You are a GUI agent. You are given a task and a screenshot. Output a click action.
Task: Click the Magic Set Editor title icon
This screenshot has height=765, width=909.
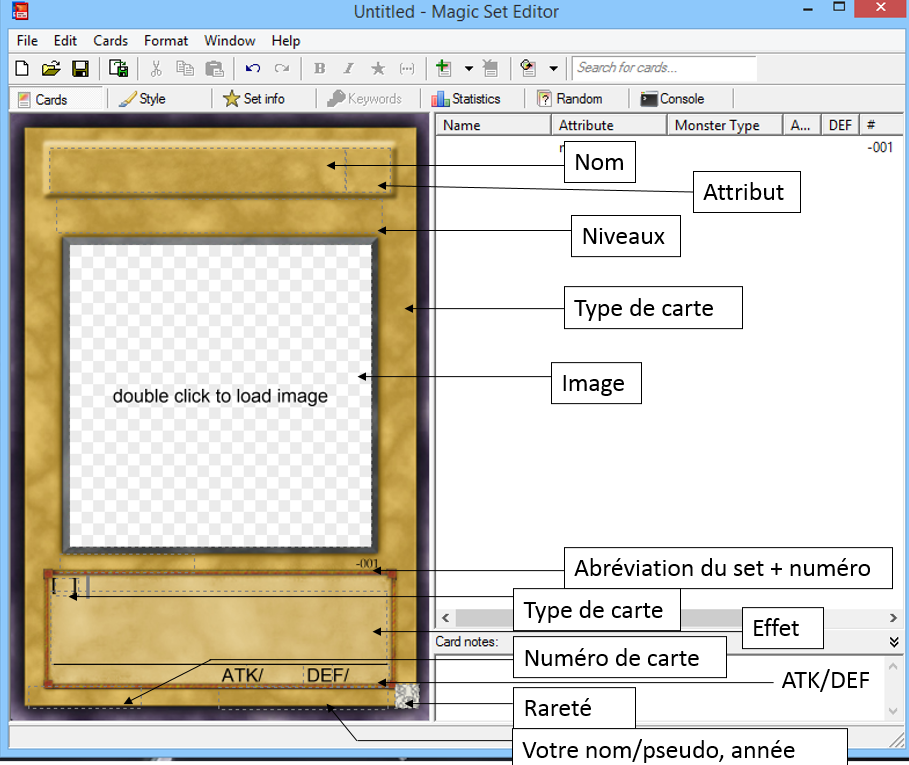click(x=20, y=10)
